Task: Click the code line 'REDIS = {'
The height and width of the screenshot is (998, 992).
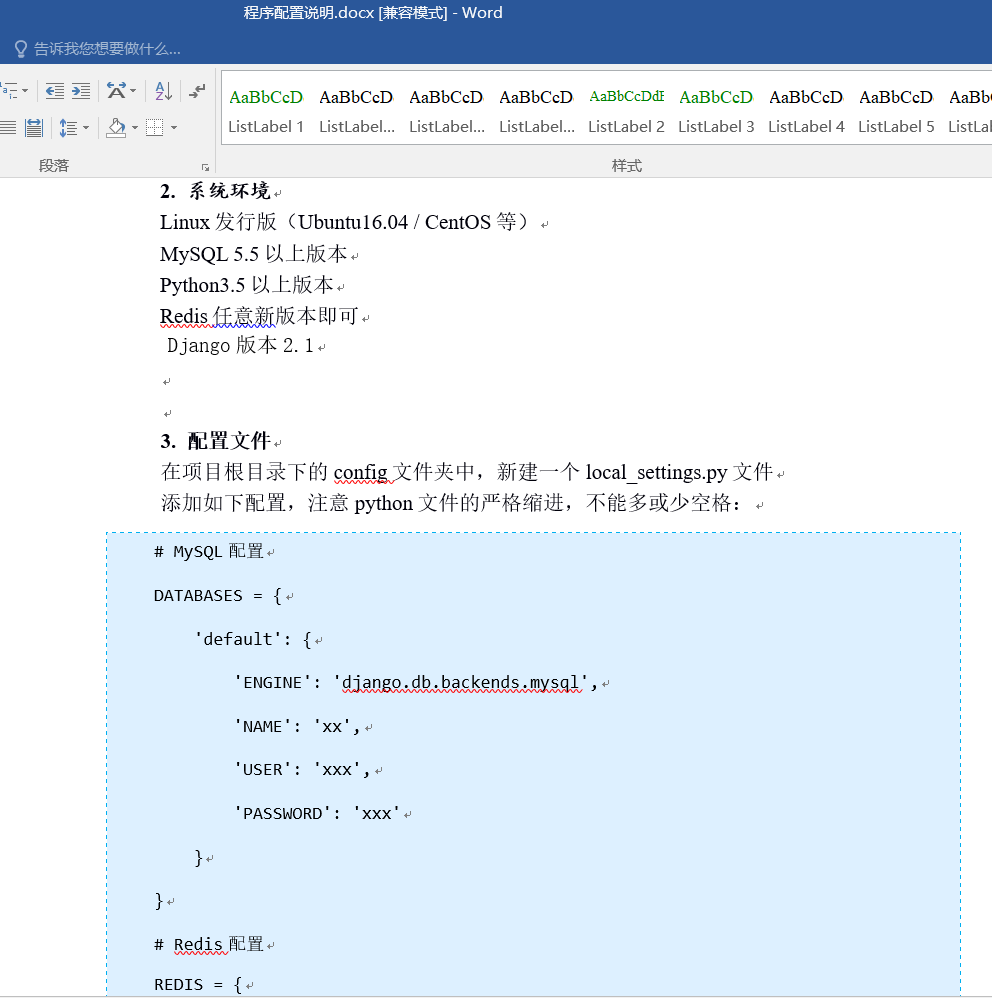Action: (199, 985)
